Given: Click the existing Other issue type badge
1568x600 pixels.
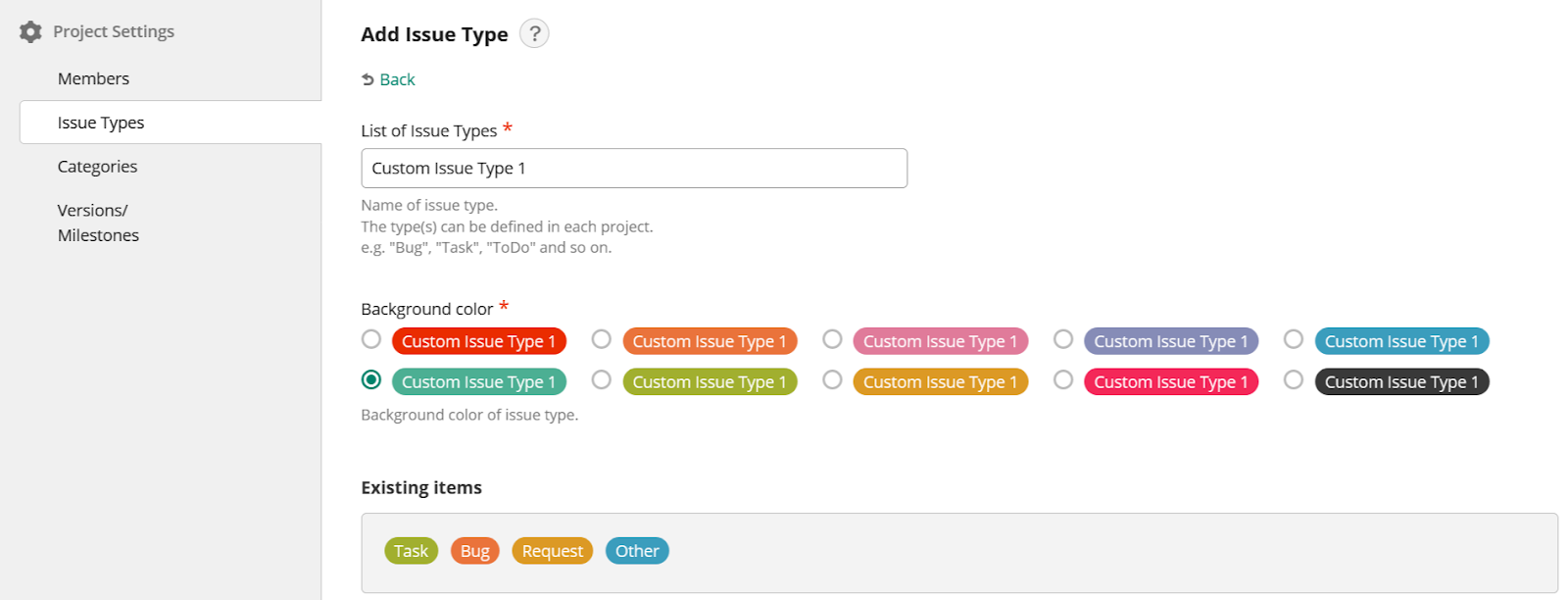Looking at the screenshot, I should point(637,551).
